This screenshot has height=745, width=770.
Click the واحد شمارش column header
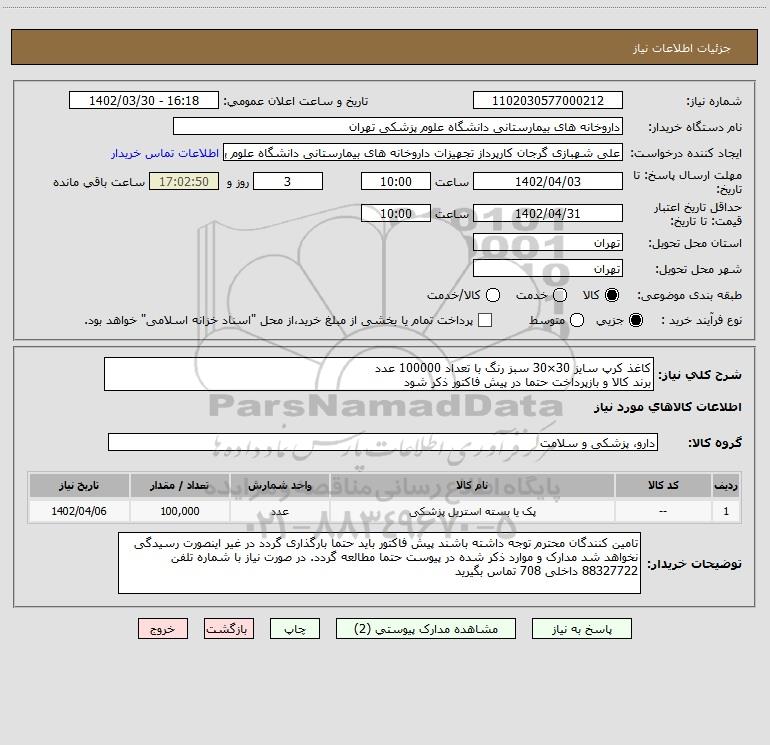279,486
